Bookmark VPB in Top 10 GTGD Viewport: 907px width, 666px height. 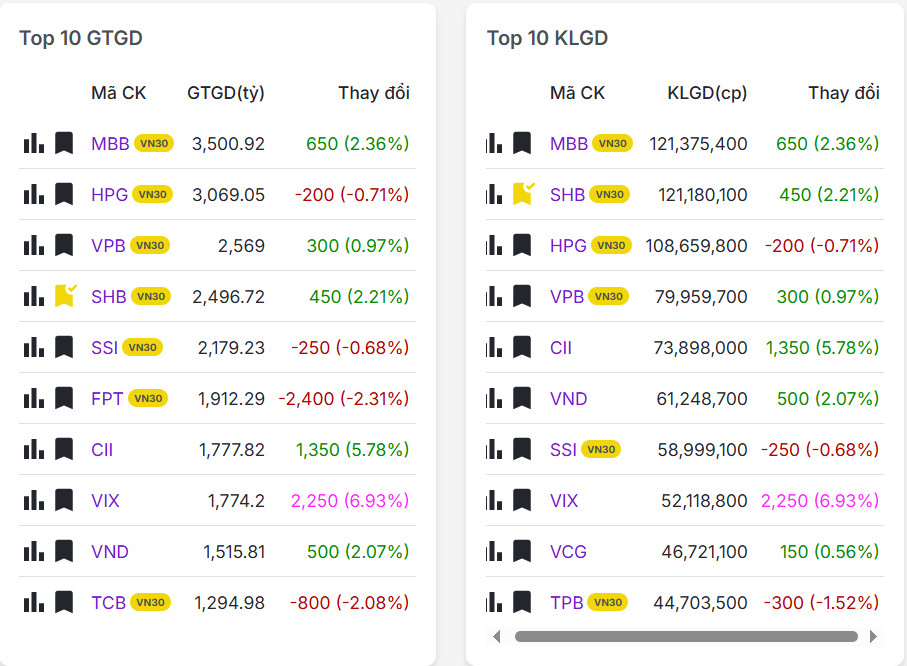coord(64,245)
